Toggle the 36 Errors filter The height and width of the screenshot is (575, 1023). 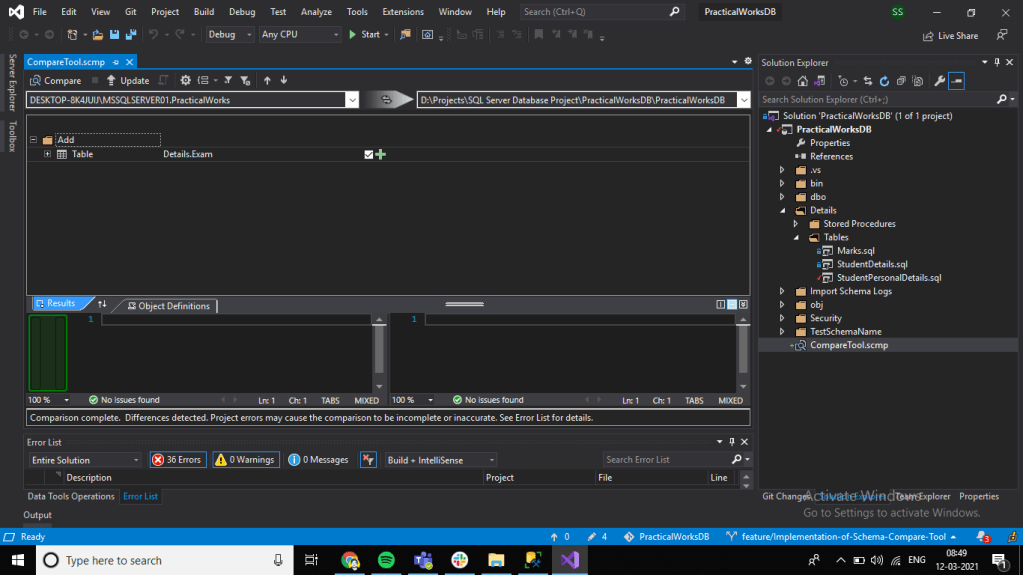click(x=177, y=460)
